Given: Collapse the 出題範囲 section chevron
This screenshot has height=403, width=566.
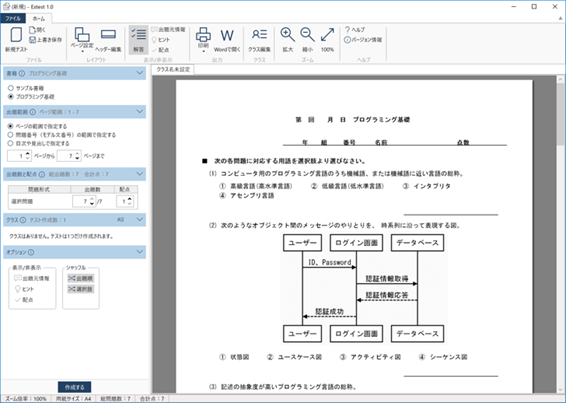Looking at the screenshot, I should point(140,112).
